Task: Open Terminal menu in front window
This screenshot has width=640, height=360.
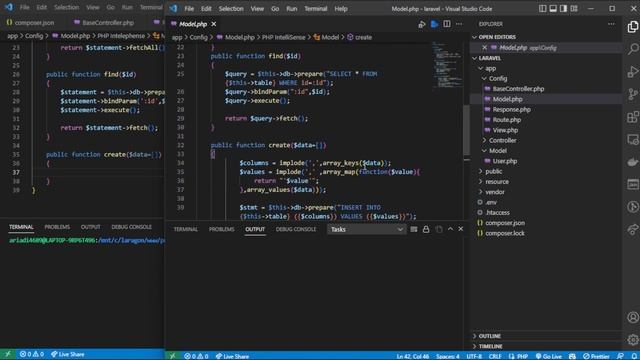Action: click(x=316, y=9)
